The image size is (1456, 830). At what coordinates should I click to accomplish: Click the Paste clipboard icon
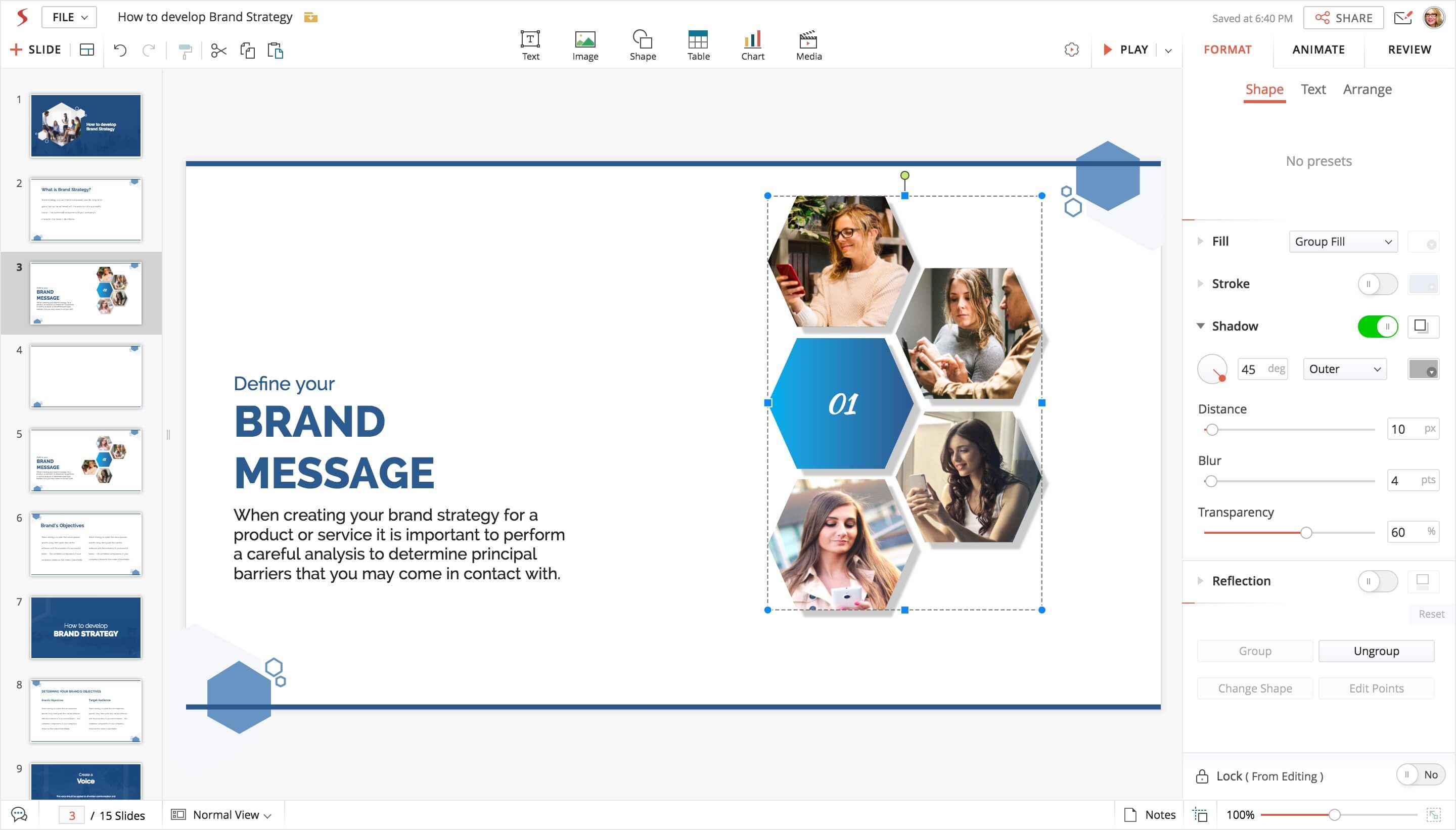(276, 51)
